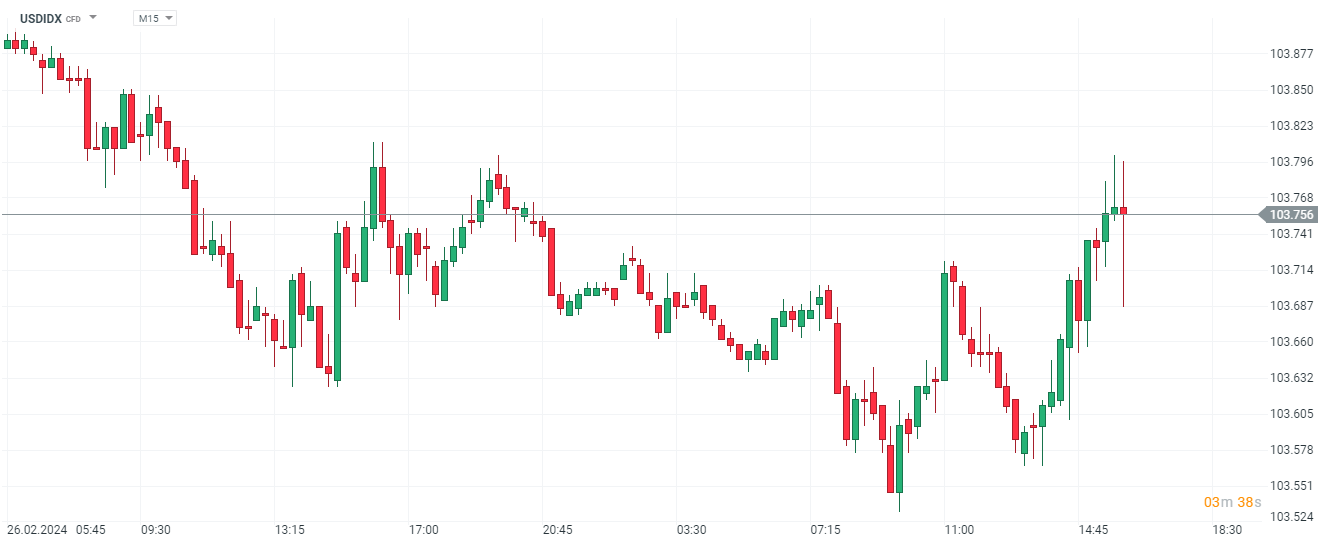Click the 20:45 time axis label
Viewport: 1330px width, 547px height.
coord(557,529)
